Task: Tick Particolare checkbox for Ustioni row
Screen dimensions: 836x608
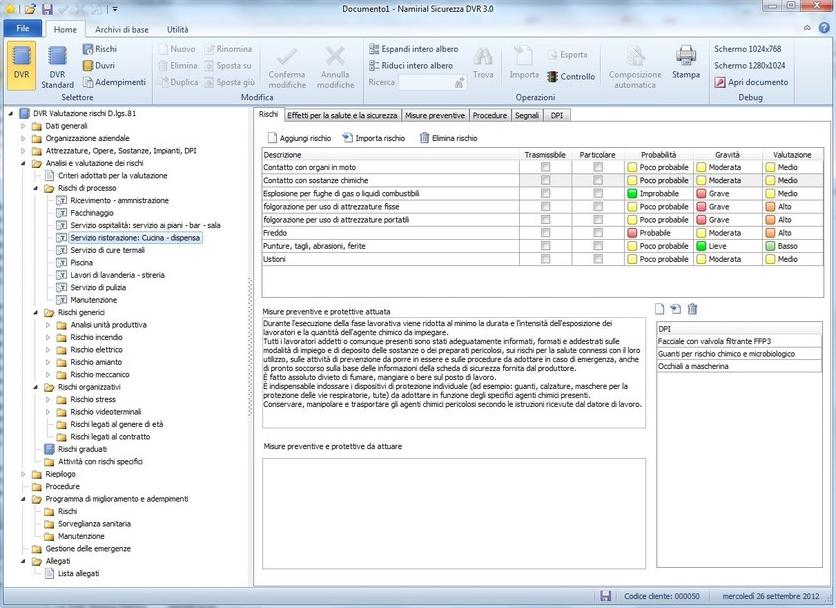Action: [598, 259]
